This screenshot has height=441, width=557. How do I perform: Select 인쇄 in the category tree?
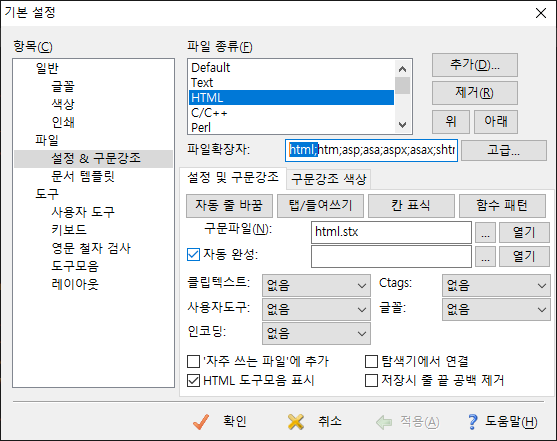63,122
